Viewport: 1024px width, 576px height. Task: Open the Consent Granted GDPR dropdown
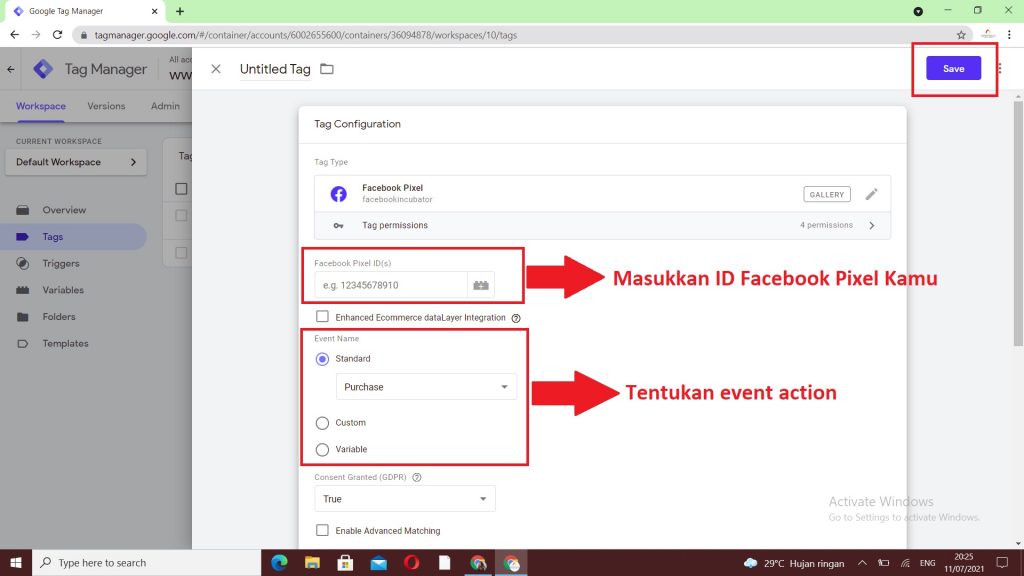[406, 498]
